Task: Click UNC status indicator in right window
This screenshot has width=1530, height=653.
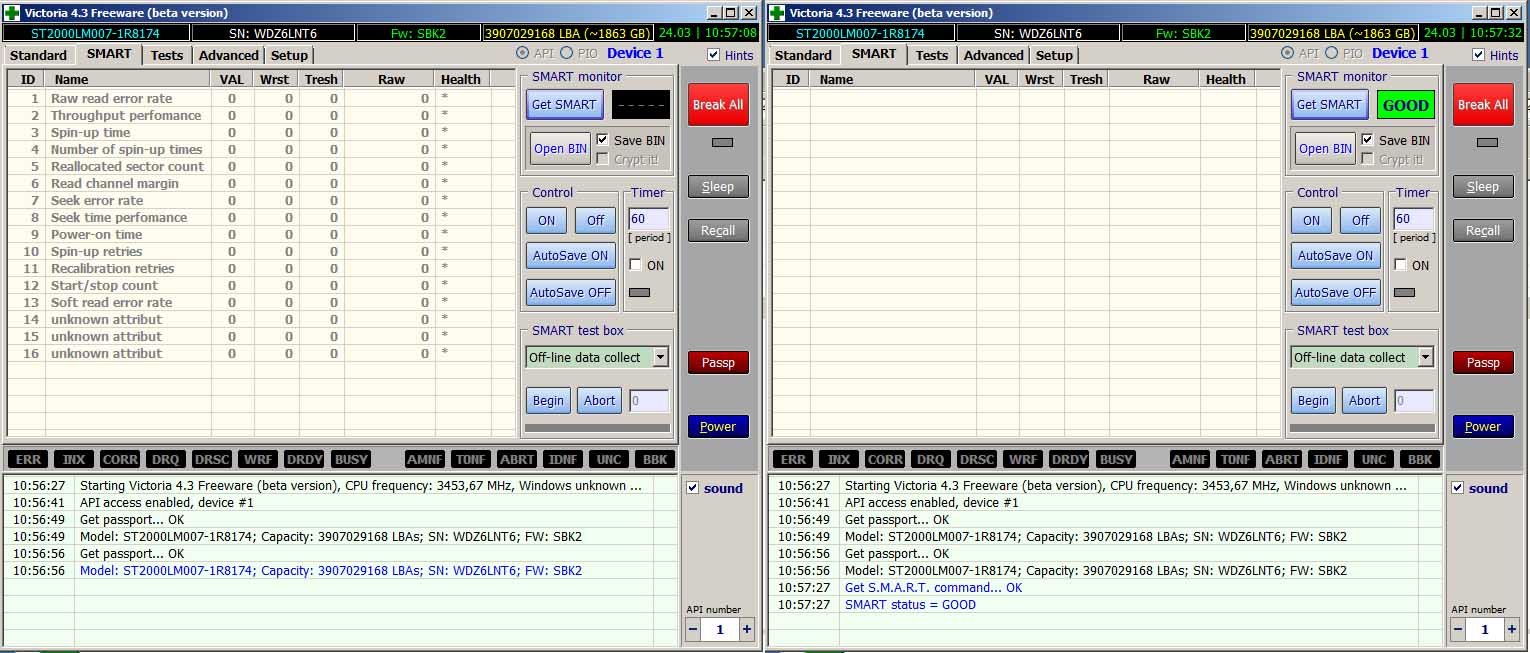Action: [1374, 459]
